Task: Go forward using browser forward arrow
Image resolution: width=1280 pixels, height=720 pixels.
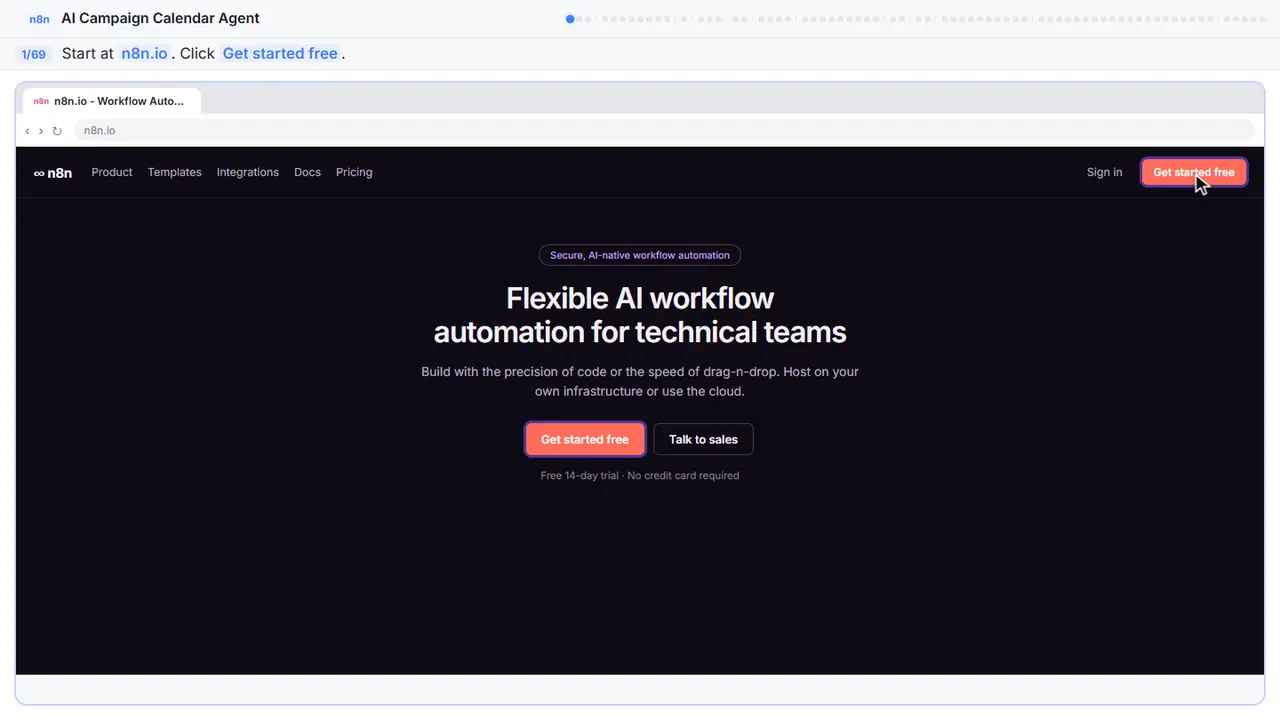Action: coord(40,131)
